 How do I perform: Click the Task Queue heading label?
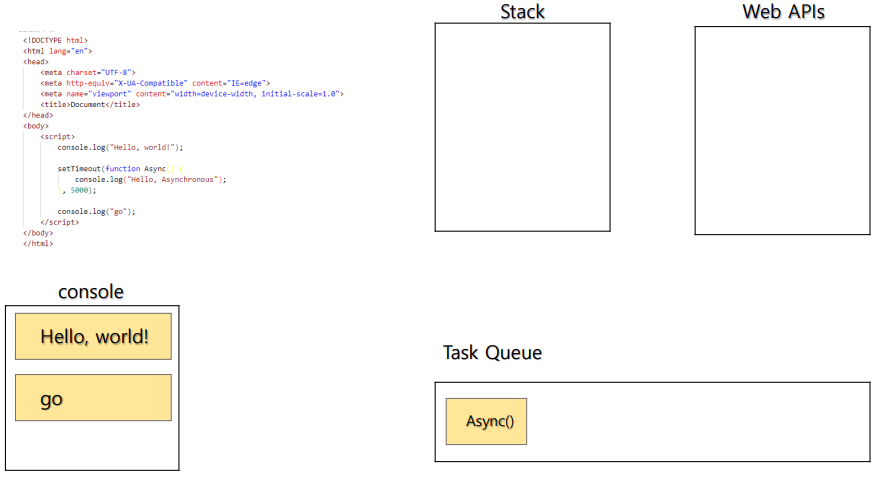pos(492,353)
